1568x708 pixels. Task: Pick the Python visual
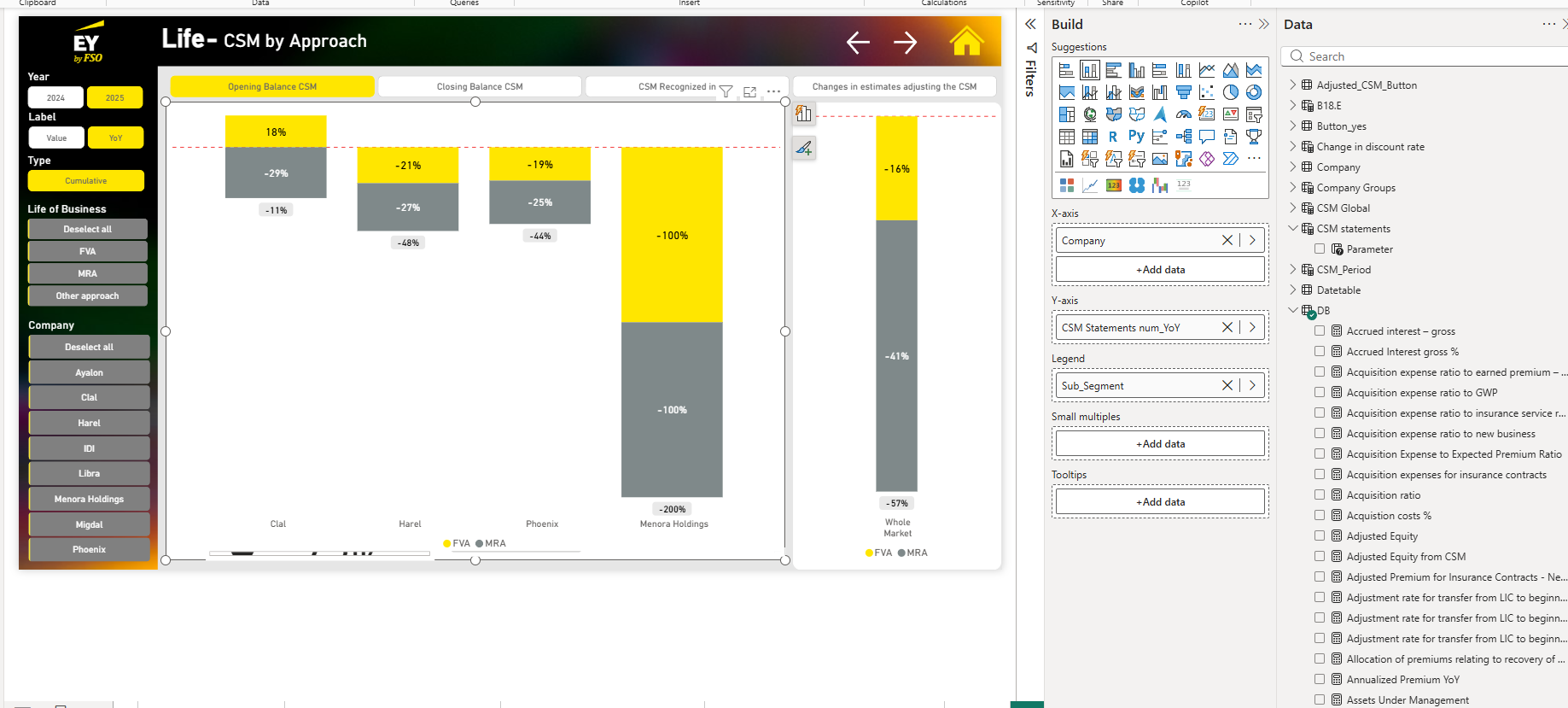[x=1136, y=137]
